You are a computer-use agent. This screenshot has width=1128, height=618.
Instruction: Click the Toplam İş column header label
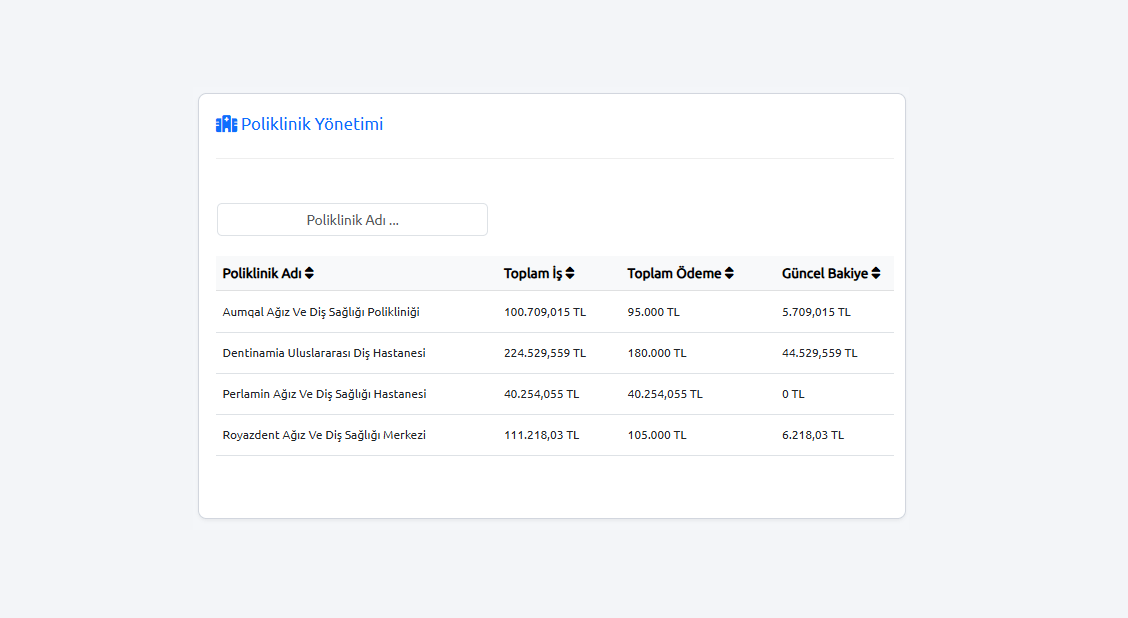pos(532,273)
